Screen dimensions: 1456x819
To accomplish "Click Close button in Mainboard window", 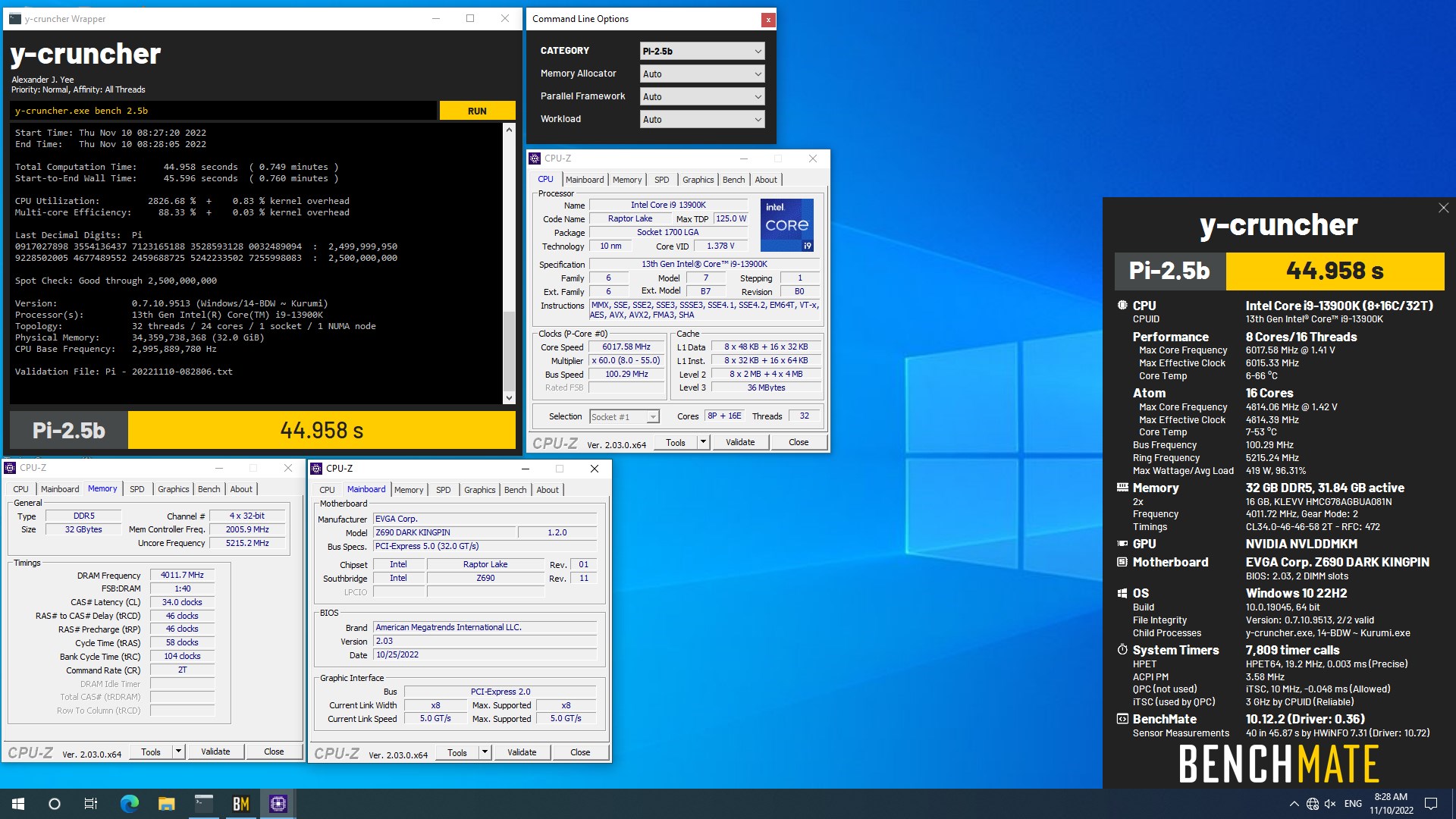I will click(x=580, y=752).
